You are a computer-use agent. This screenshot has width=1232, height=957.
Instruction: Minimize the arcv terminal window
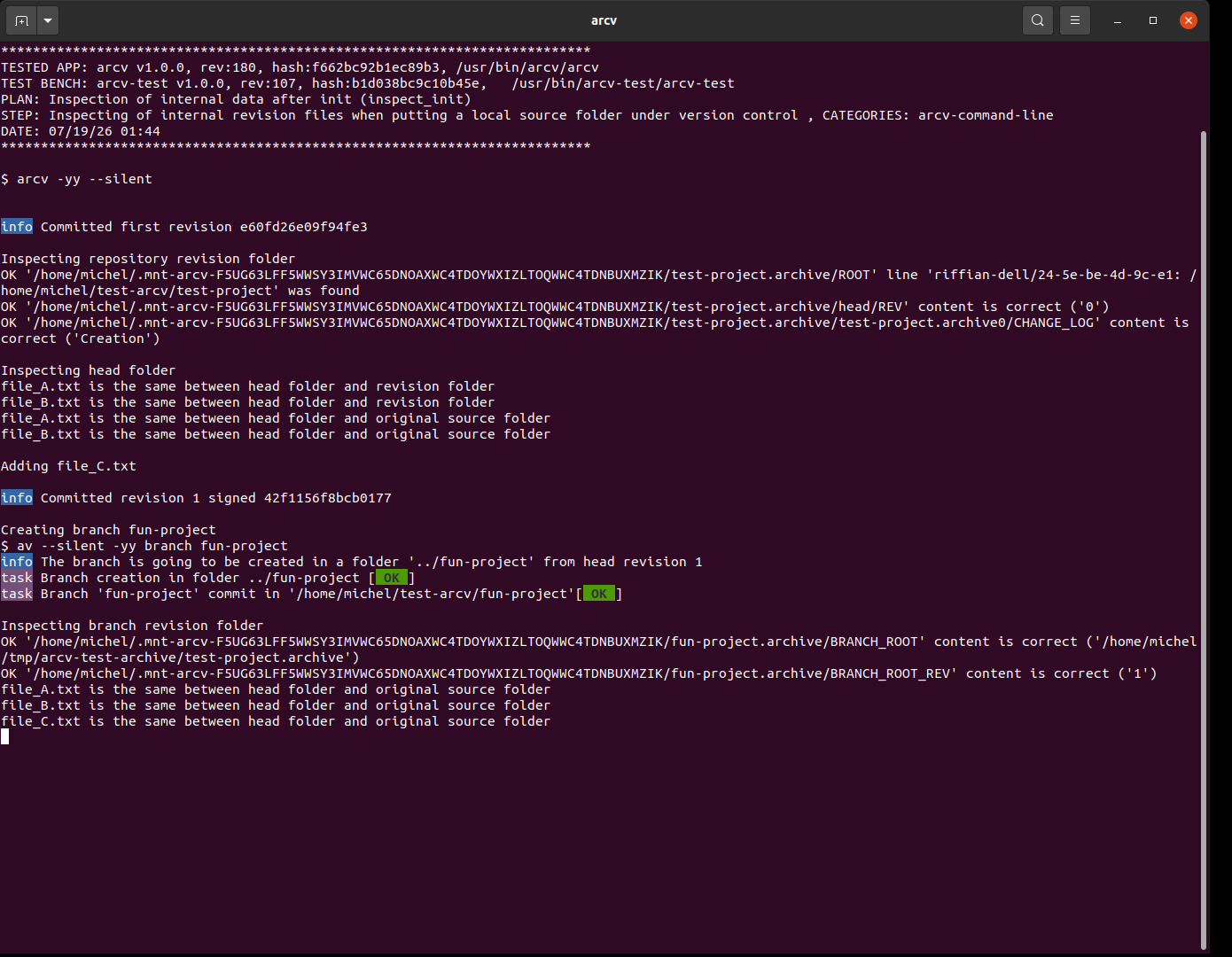(x=1118, y=20)
